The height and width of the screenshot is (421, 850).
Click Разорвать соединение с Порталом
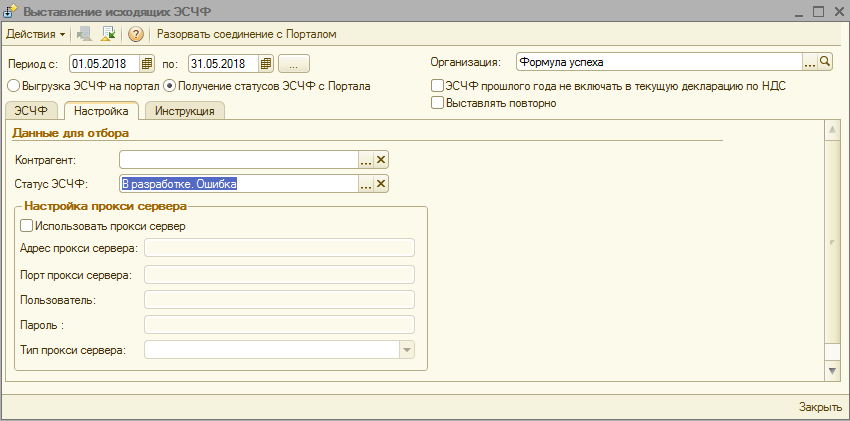247,34
